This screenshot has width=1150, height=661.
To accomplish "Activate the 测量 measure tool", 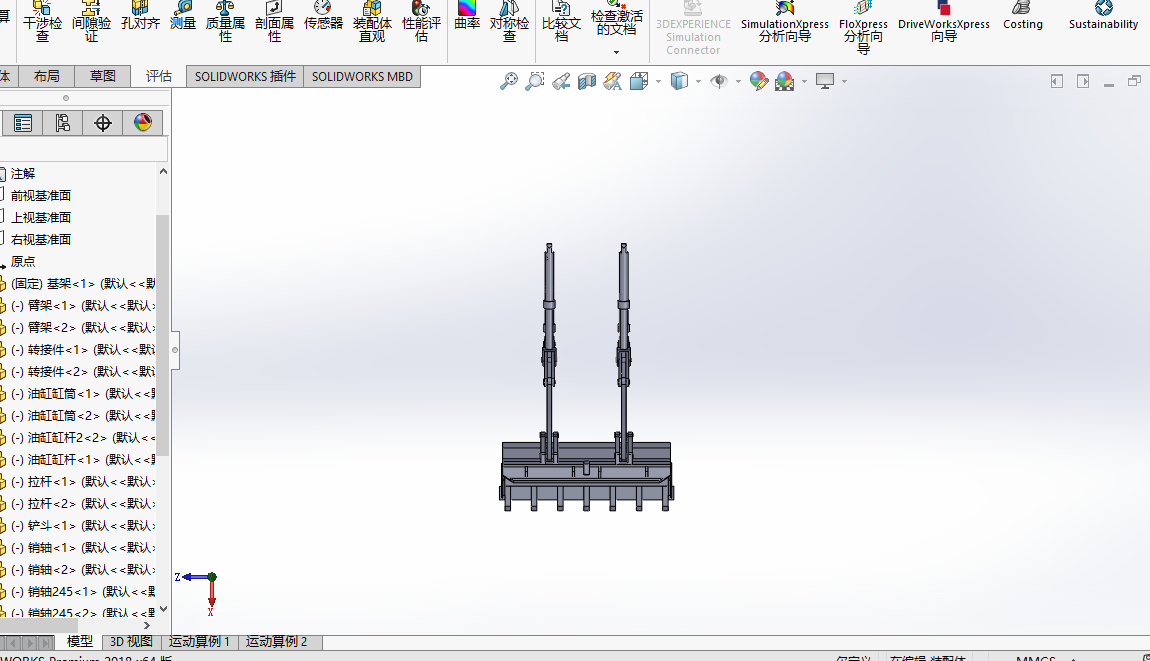I will 183,16.
